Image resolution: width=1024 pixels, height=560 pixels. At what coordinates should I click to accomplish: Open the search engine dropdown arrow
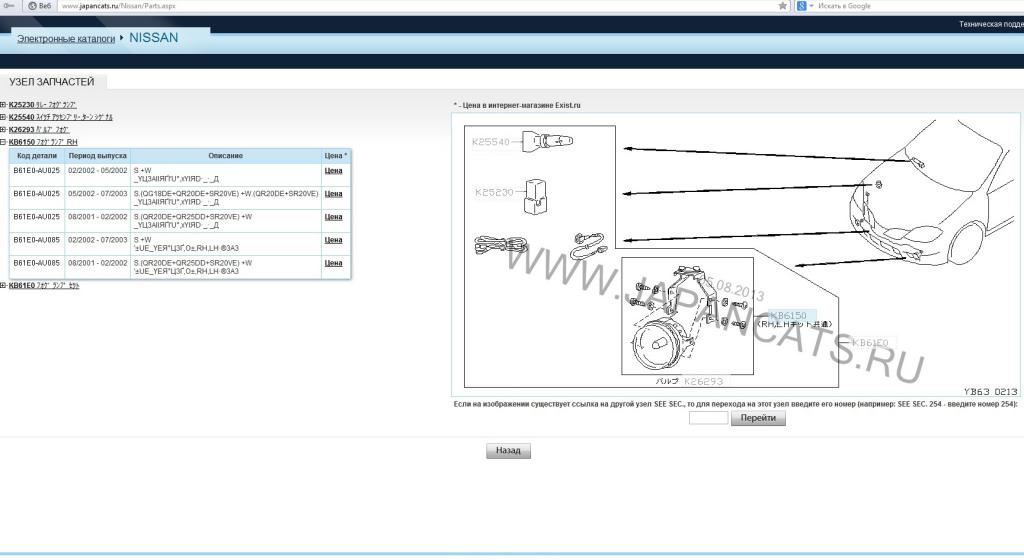click(811, 6)
